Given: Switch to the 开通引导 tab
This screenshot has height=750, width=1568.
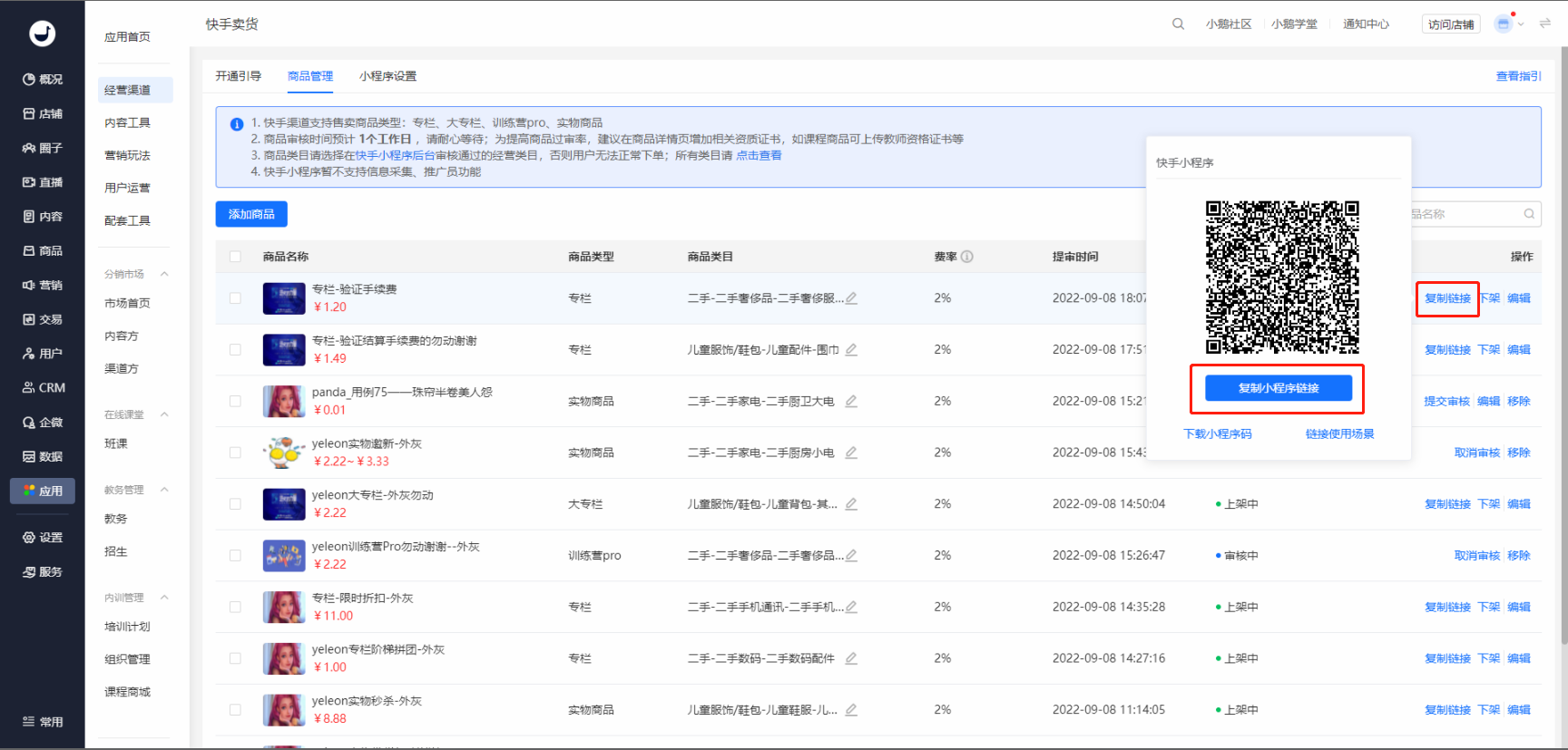Looking at the screenshot, I should (238, 76).
